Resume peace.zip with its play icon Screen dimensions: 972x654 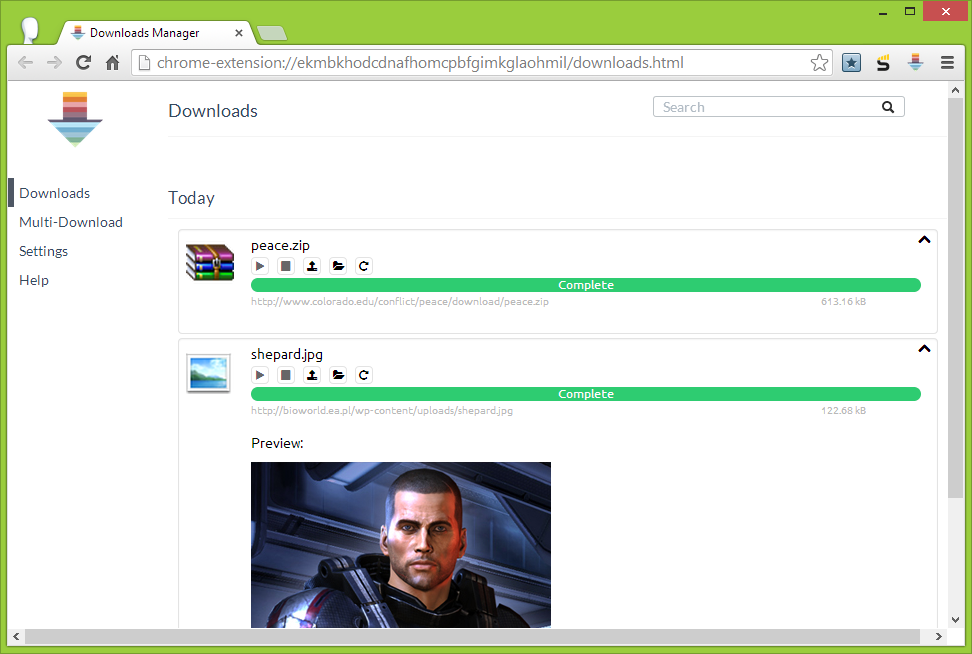click(x=260, y=266)
